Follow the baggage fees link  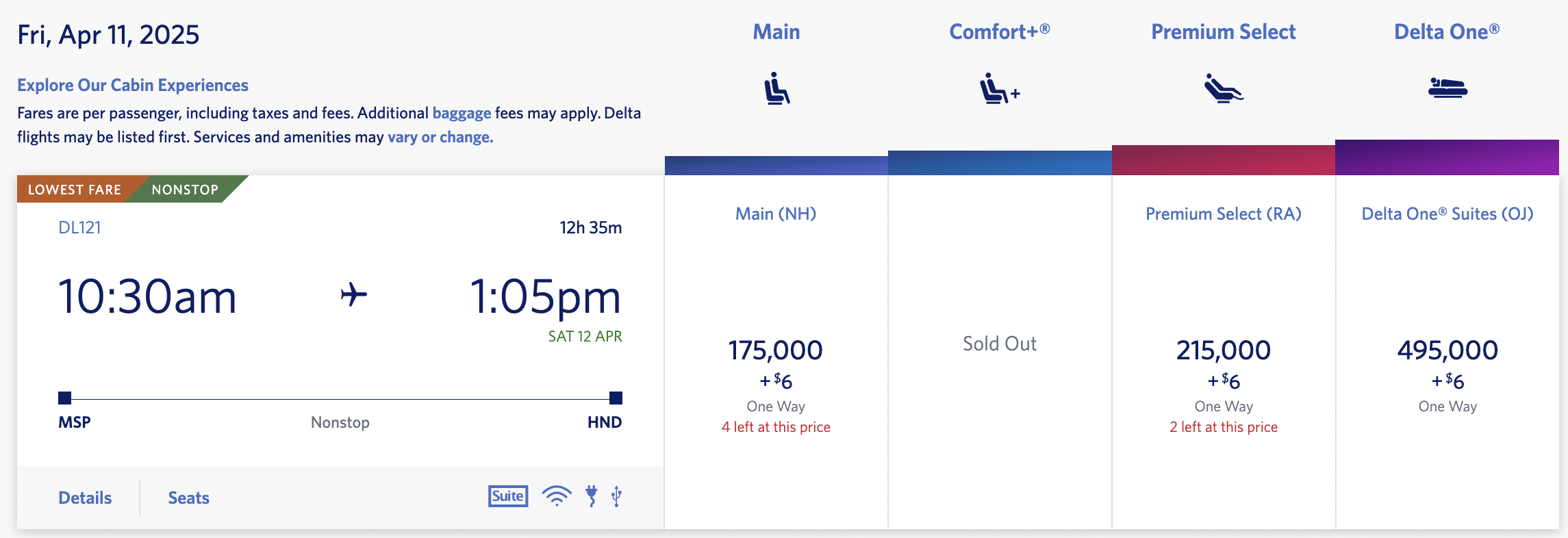pyautogui.click(x=461, y=113)
